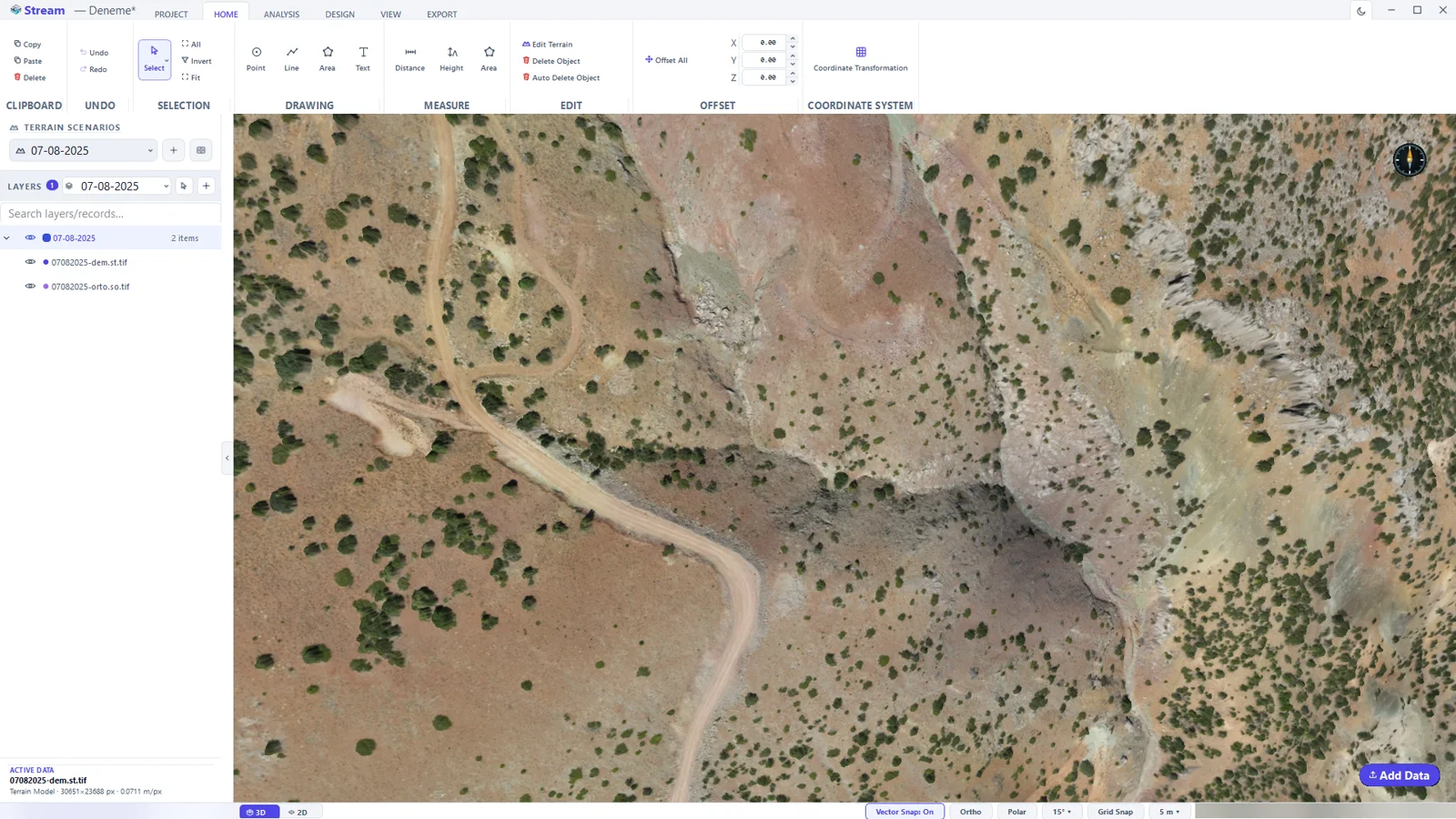
Task: Hide the 07082025-dem.st.tif layer
Action: pyautogui.click(x=30, y=262)
